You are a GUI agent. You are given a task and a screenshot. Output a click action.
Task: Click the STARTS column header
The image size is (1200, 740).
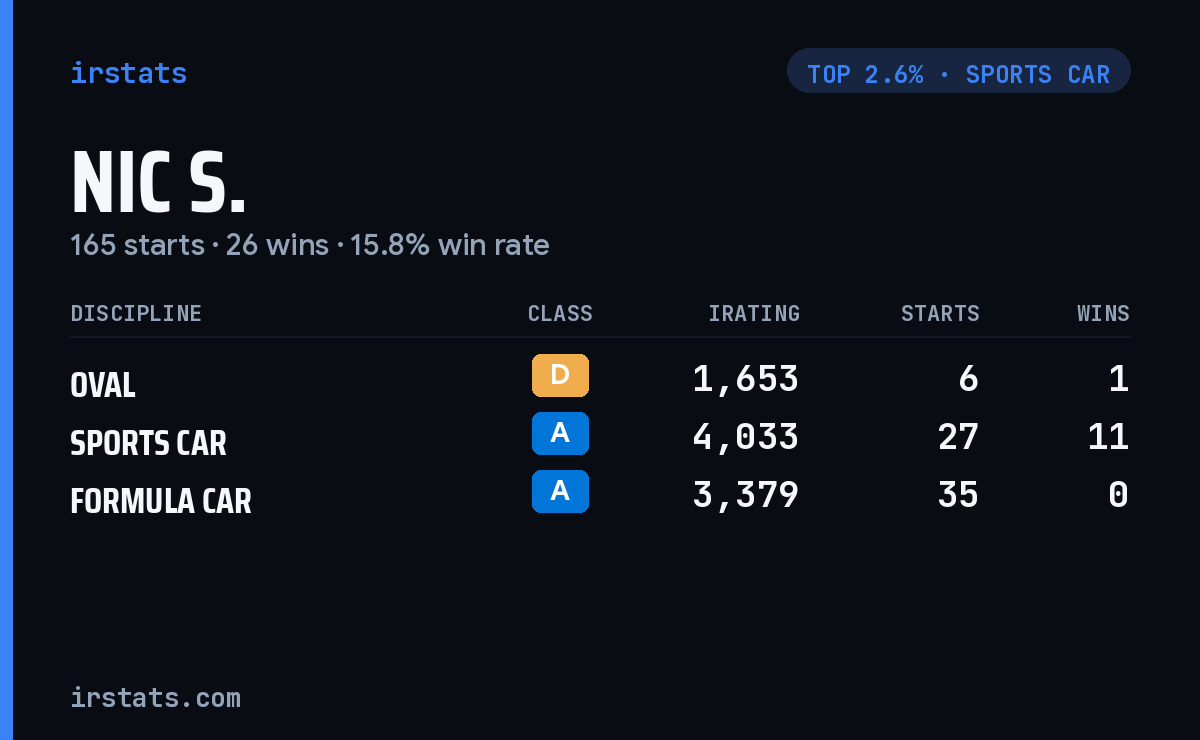click(x=940, y=313)
